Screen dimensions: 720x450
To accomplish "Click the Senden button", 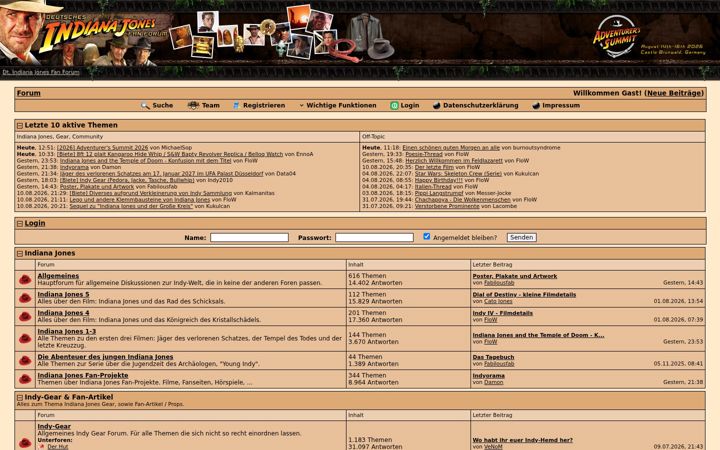I will coord(522,237).
